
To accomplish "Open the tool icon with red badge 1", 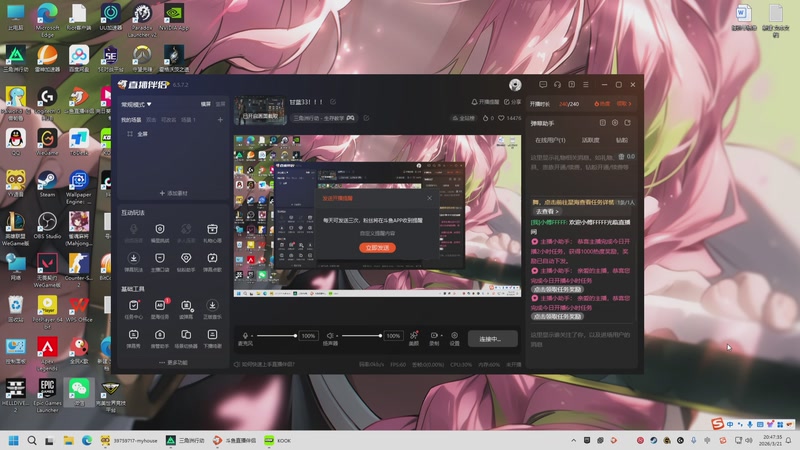I will pos(160,309).
